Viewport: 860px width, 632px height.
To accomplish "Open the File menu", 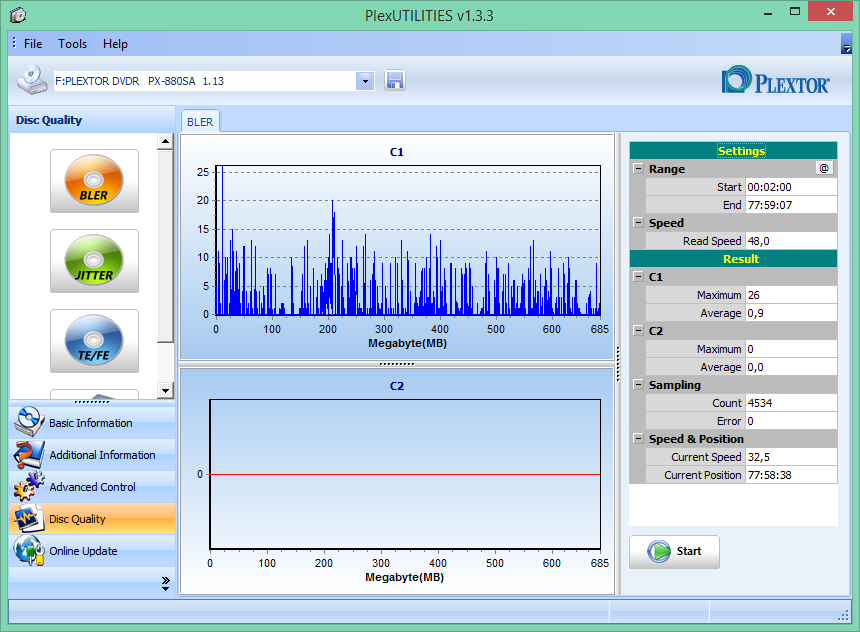I will pos(33,44).
